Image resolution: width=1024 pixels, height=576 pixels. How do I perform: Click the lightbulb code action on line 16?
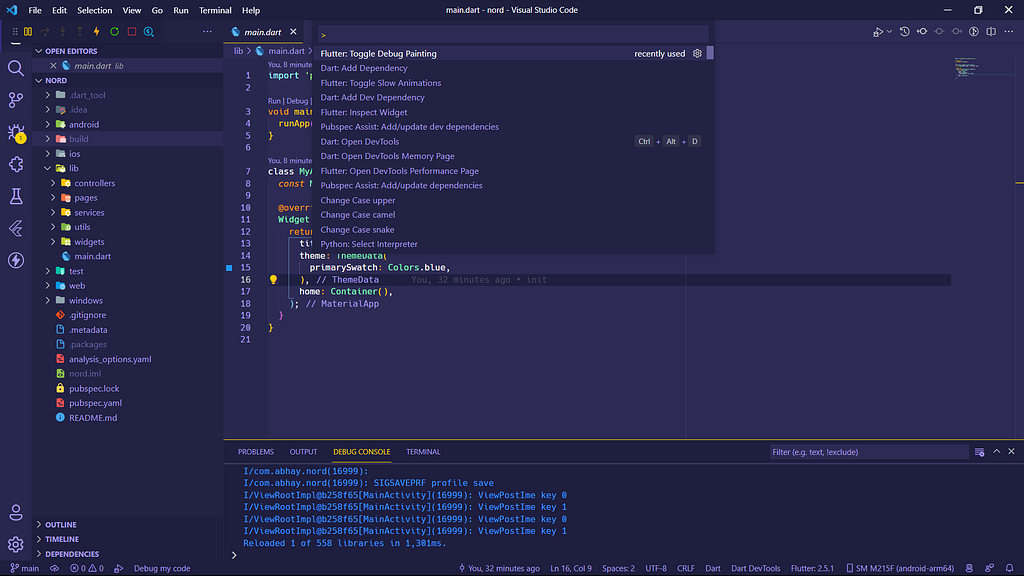(274, 280)
